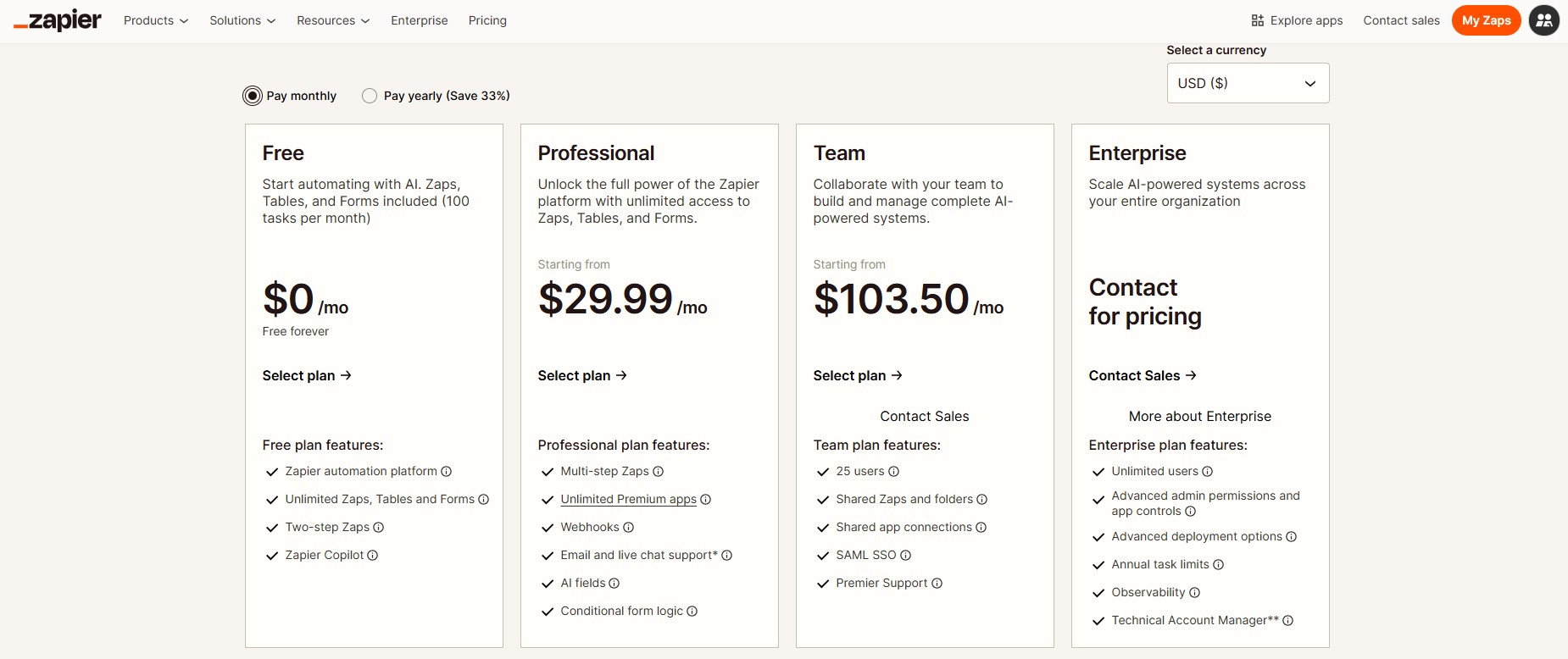Show info icon for Multi-step Zaps
1568x659 pixels.
tap(659, 472)
